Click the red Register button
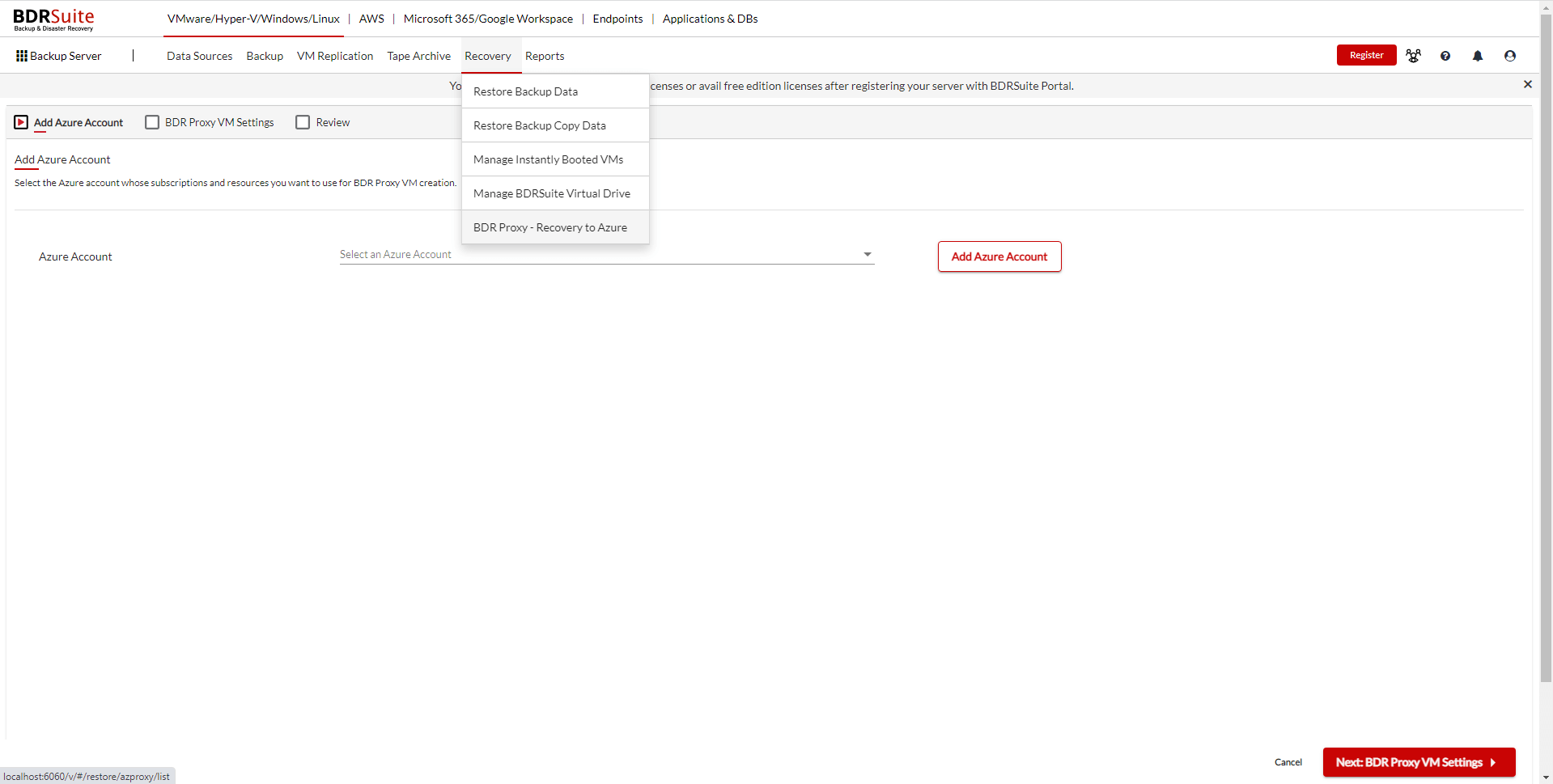This screenshot has height=784, width=1553. pos(1366,55)
